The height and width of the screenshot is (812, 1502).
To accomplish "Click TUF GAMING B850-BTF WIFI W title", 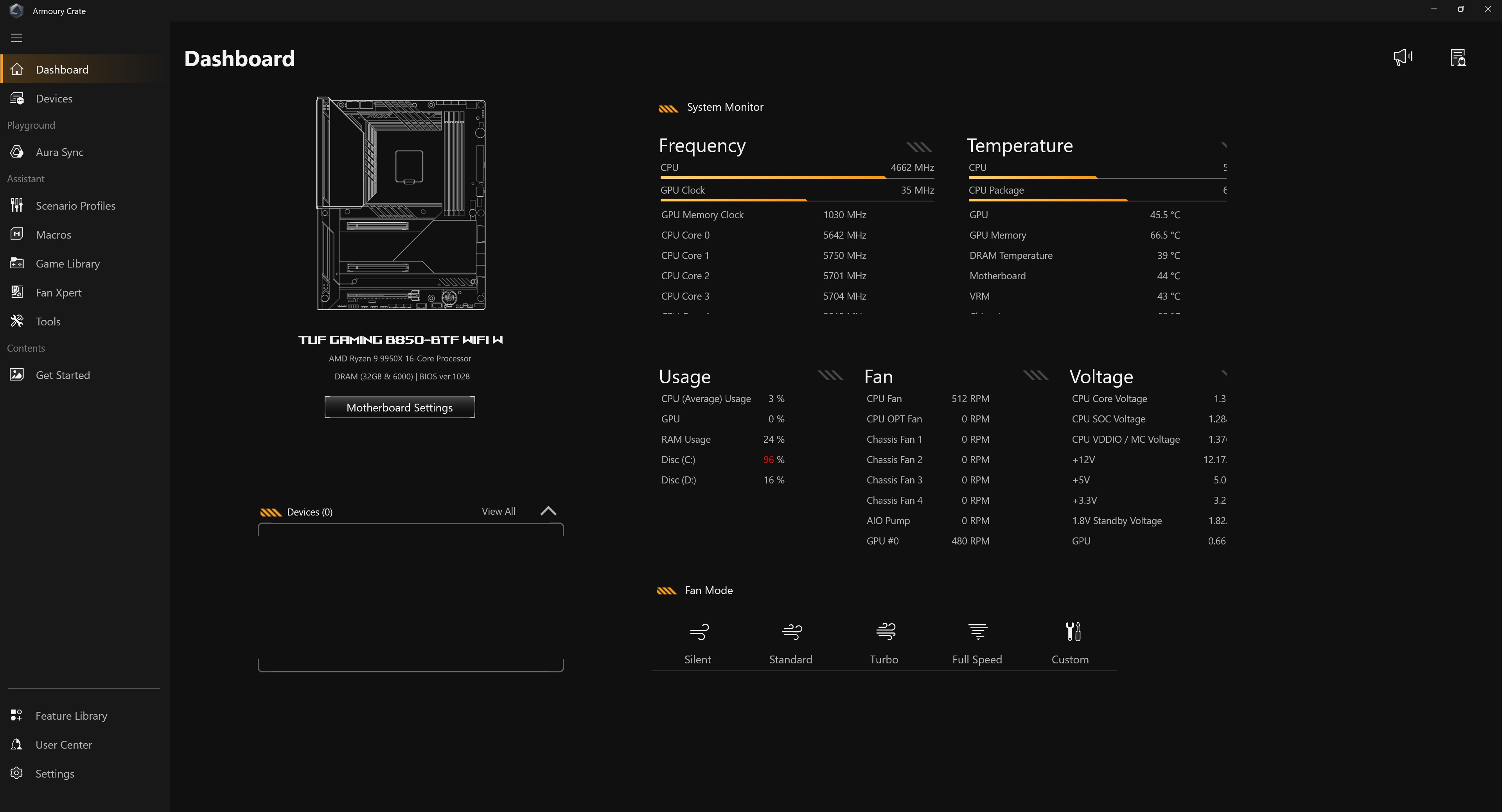I will coord(400,339).
